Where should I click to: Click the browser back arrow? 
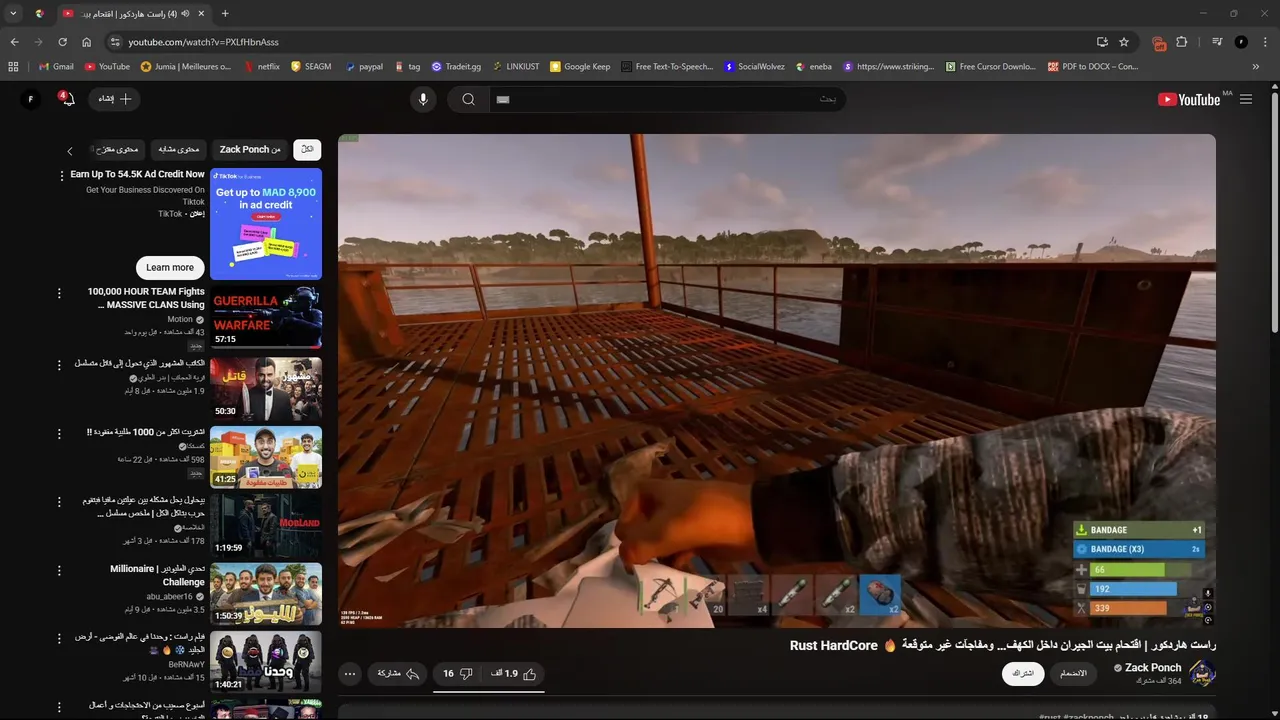[x=14, y=42]
